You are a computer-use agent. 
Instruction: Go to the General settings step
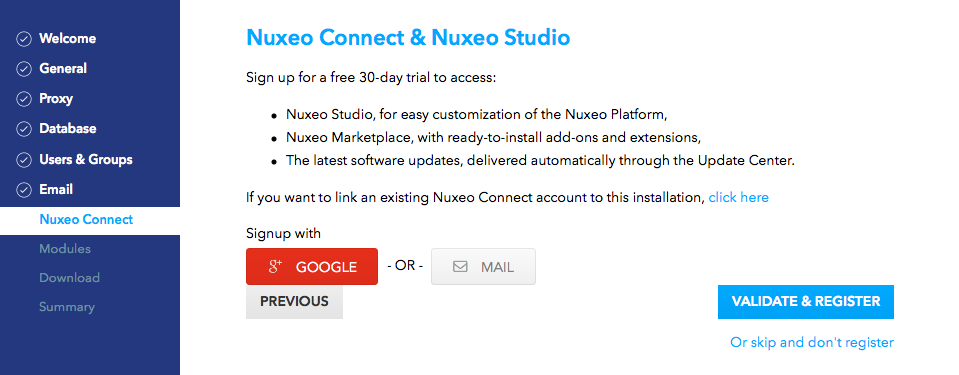[63, 69]
